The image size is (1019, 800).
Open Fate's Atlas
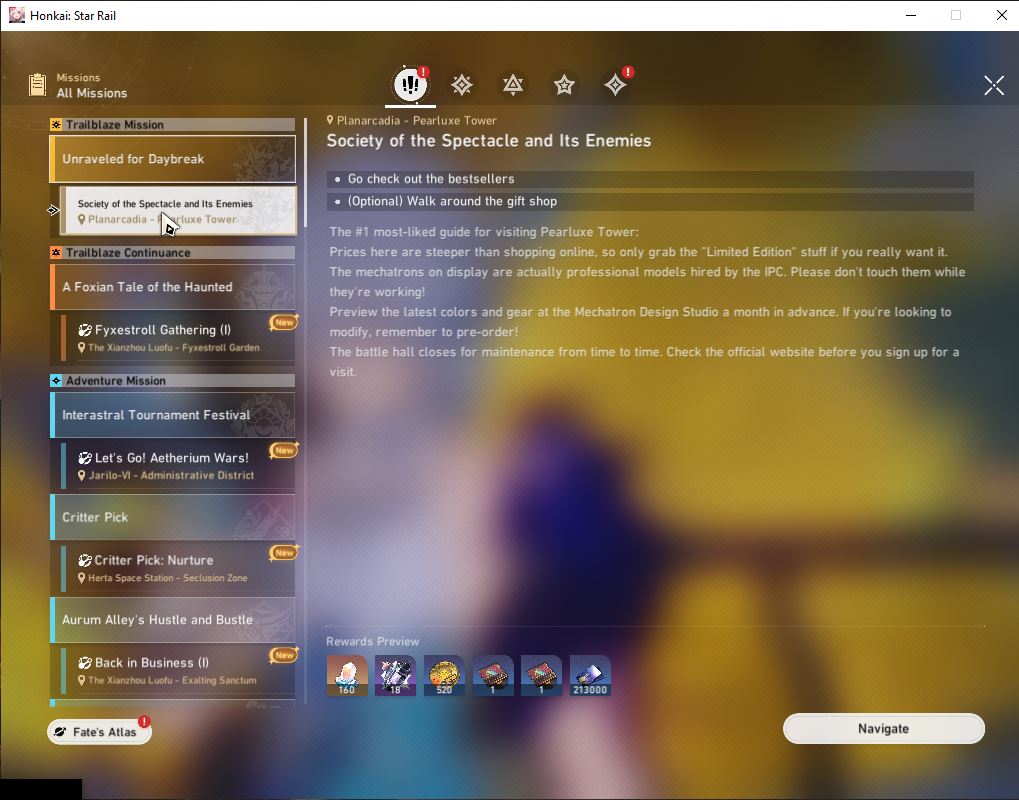[99, 732]
